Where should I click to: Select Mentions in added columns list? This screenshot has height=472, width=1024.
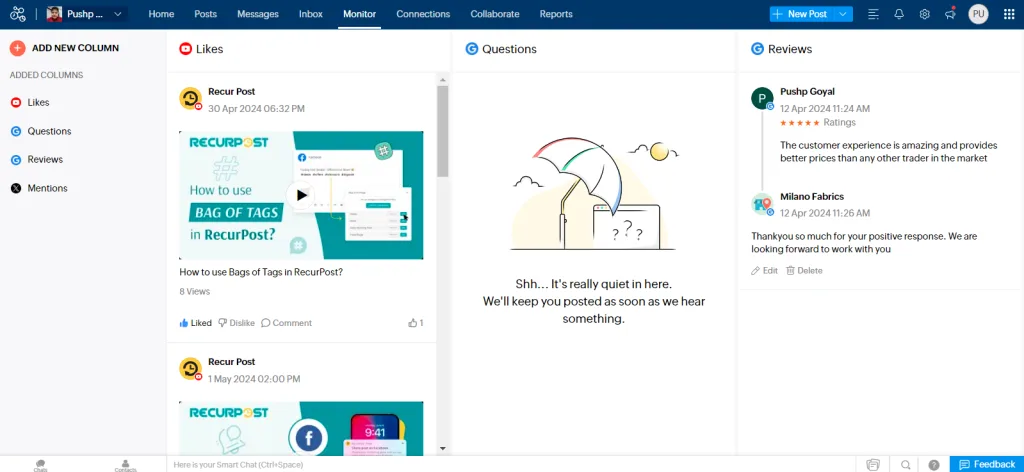(x=48, y=188)
